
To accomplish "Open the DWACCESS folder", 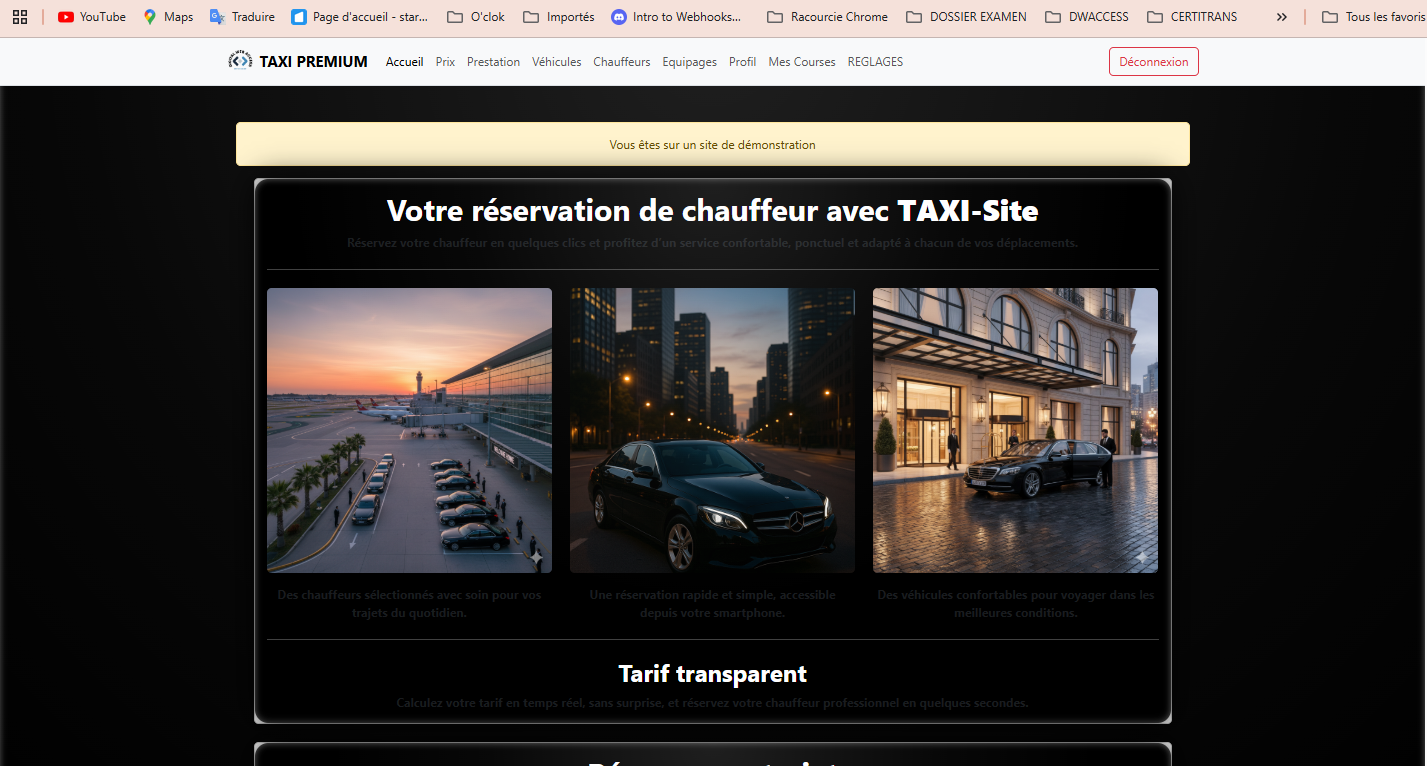I will pos(1087,16).
